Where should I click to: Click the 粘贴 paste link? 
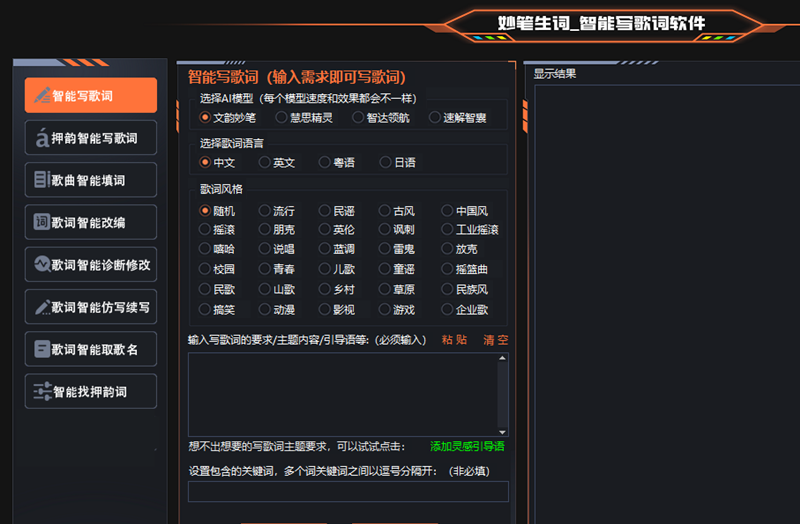tap(454, 340)
